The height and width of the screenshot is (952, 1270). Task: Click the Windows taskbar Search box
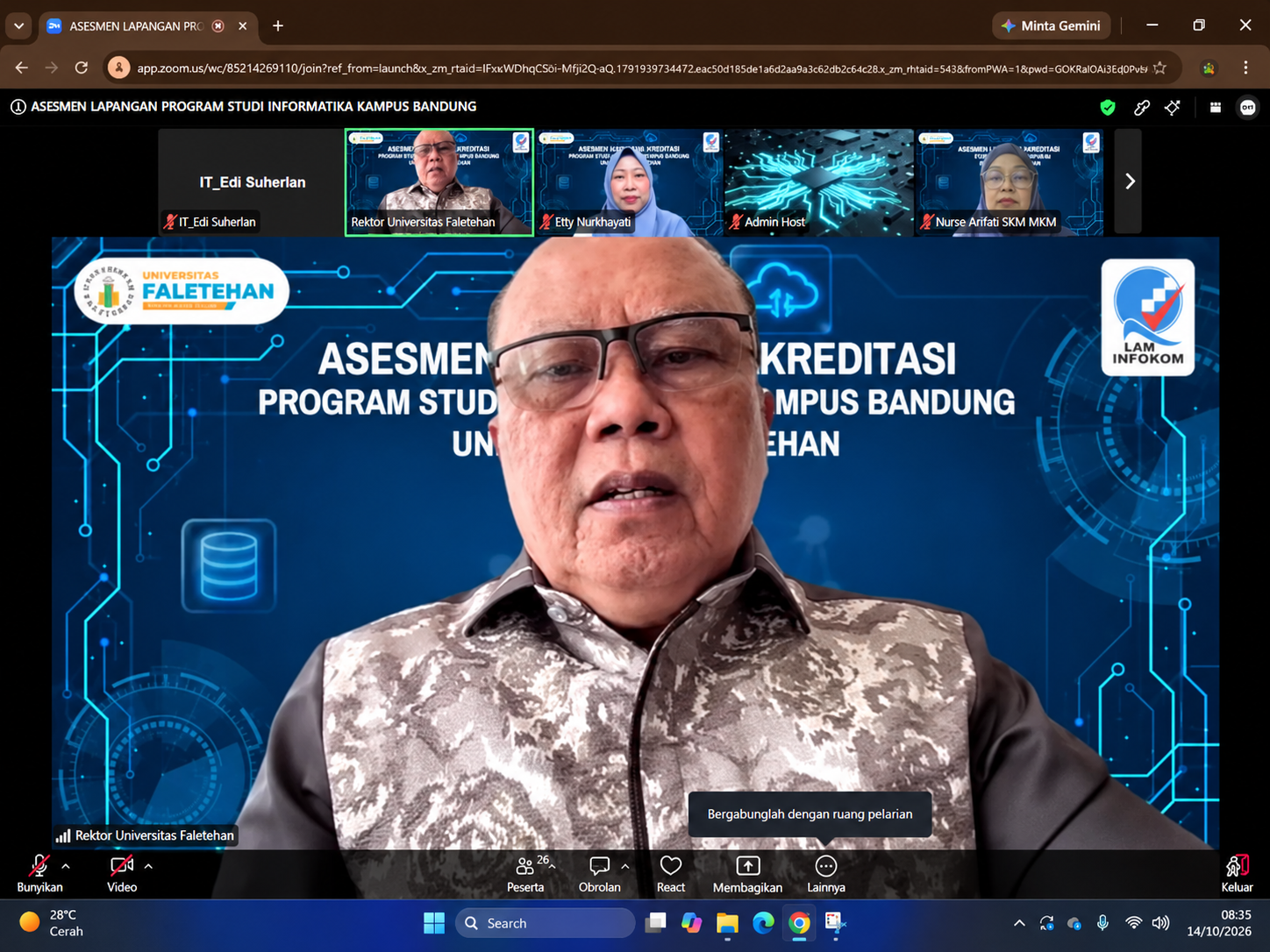pos(545,923)
